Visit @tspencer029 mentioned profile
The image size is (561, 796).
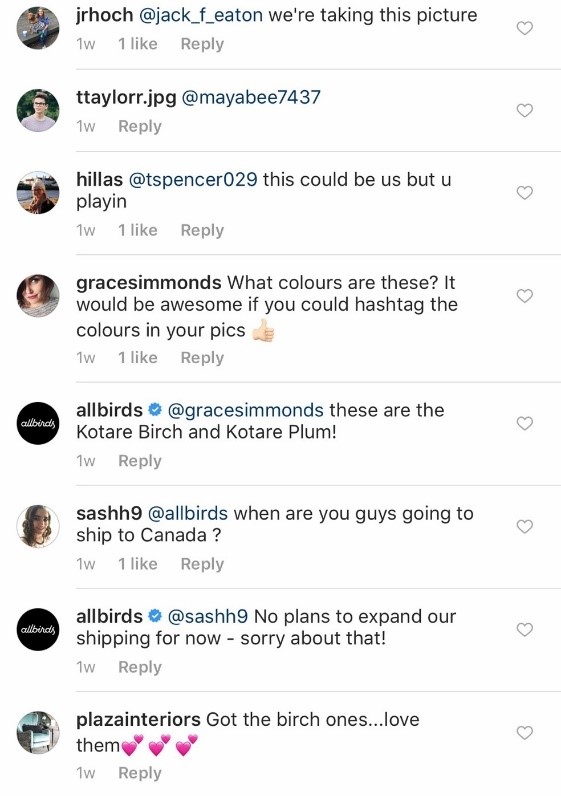click(193, 180)
